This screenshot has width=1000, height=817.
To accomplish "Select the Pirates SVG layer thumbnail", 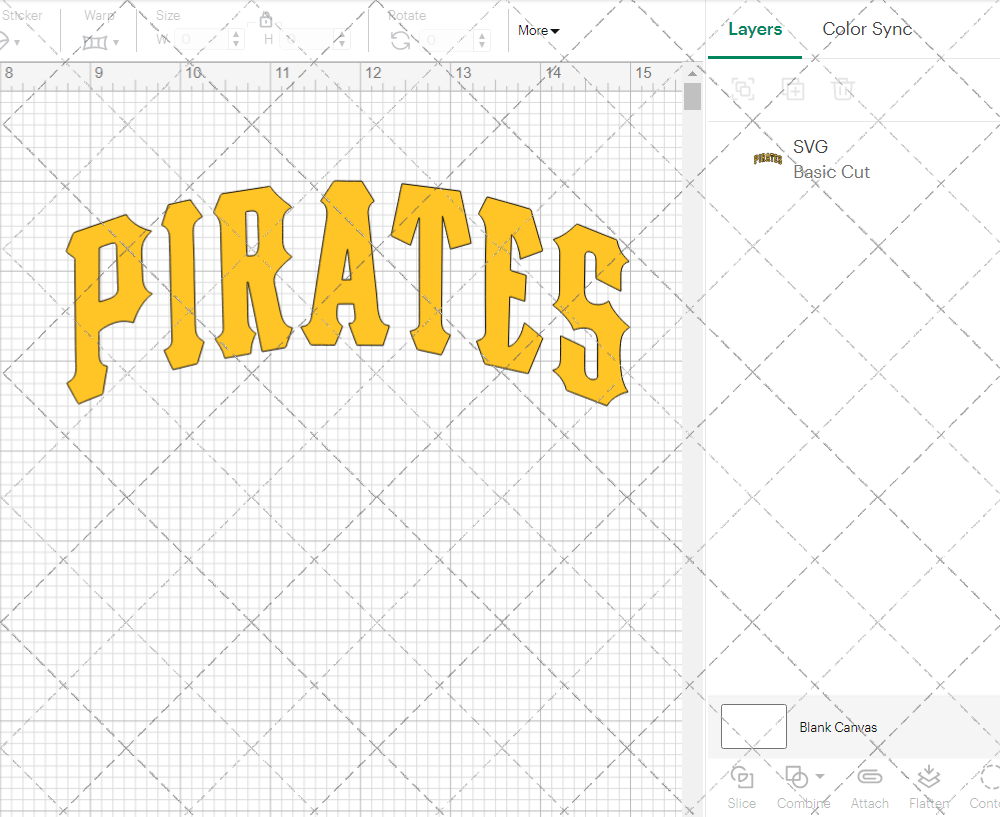I will tap(767, 159).
